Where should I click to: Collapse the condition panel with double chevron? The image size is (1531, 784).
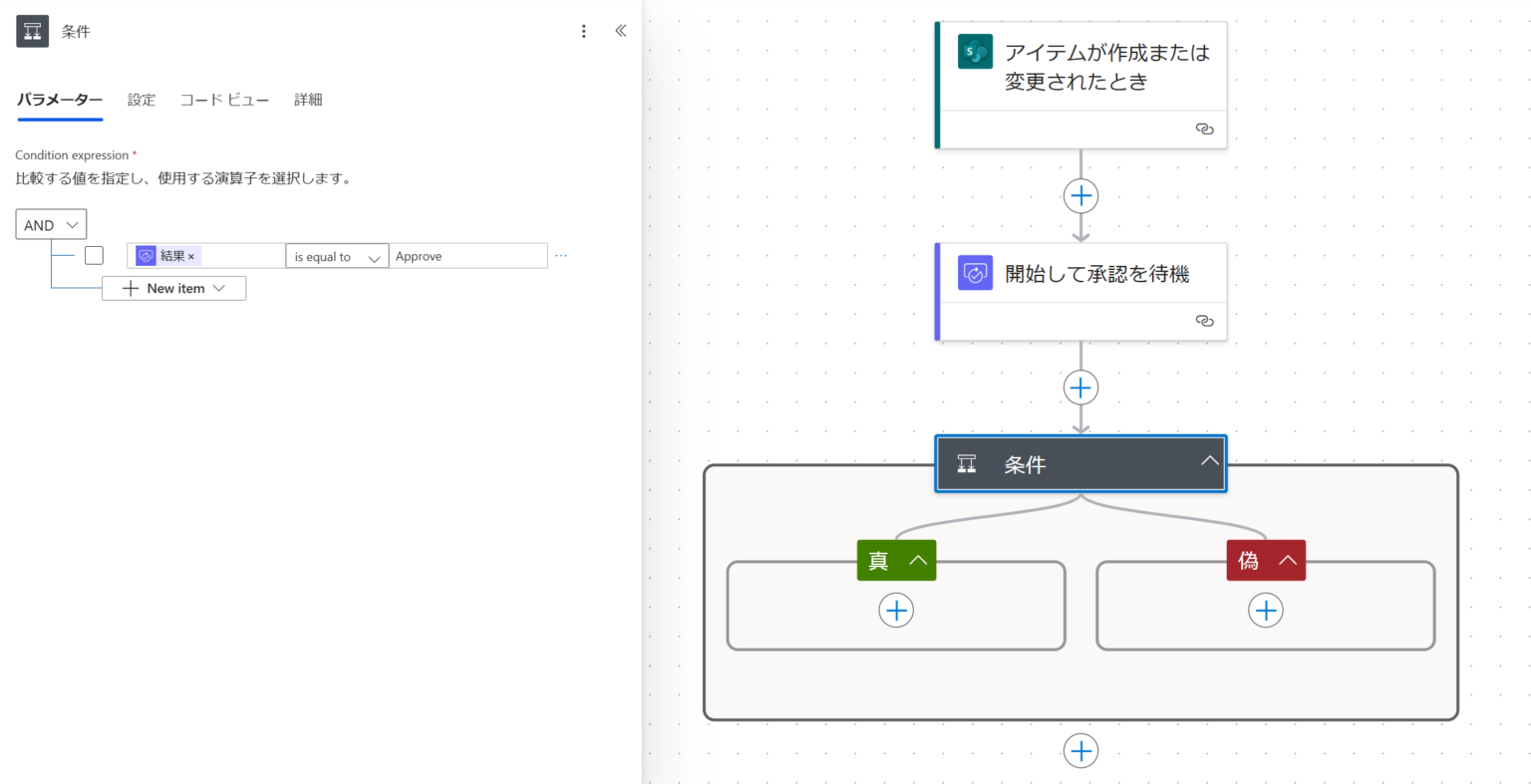[621, 31]
